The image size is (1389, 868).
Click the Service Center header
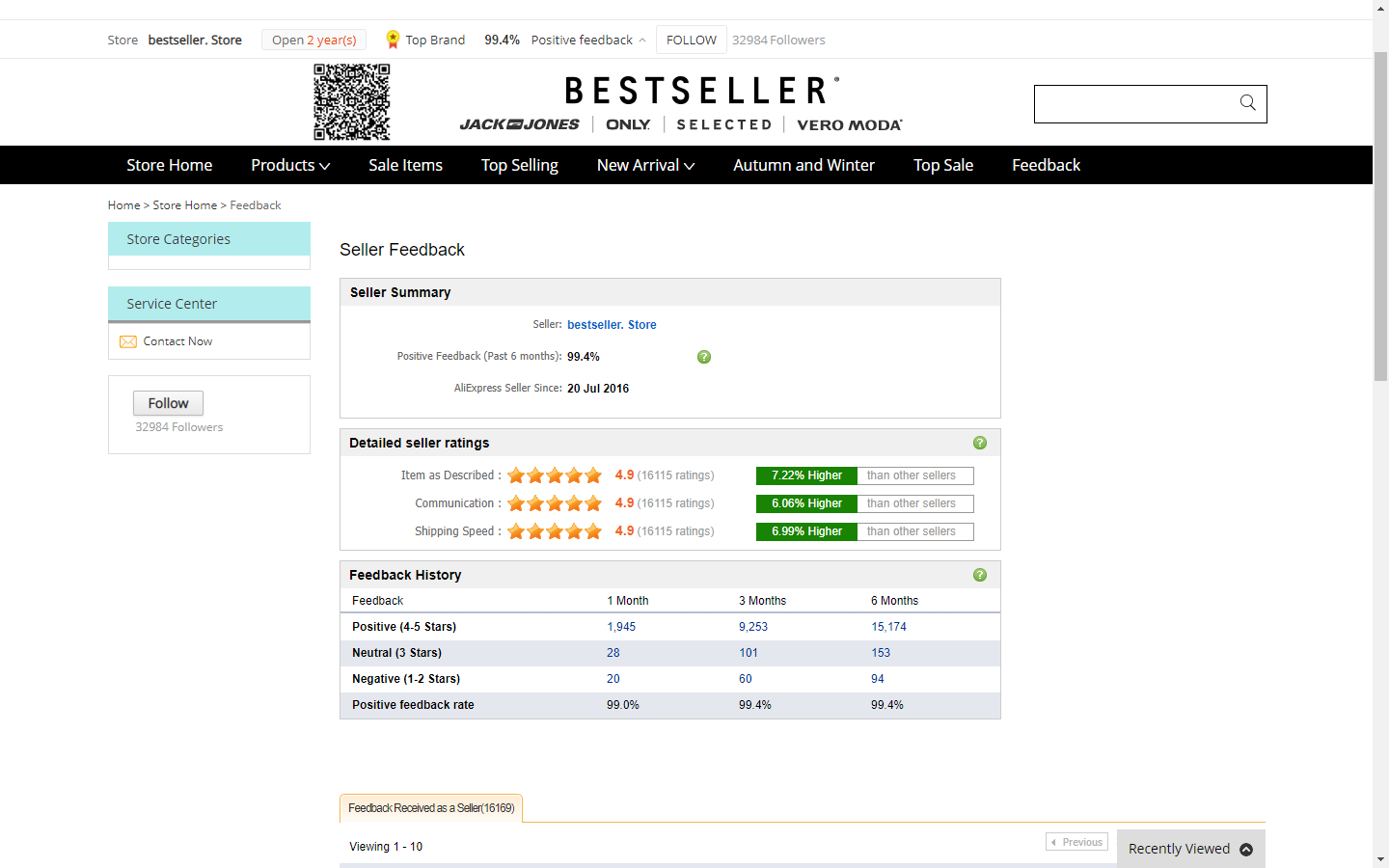point(209,304)
